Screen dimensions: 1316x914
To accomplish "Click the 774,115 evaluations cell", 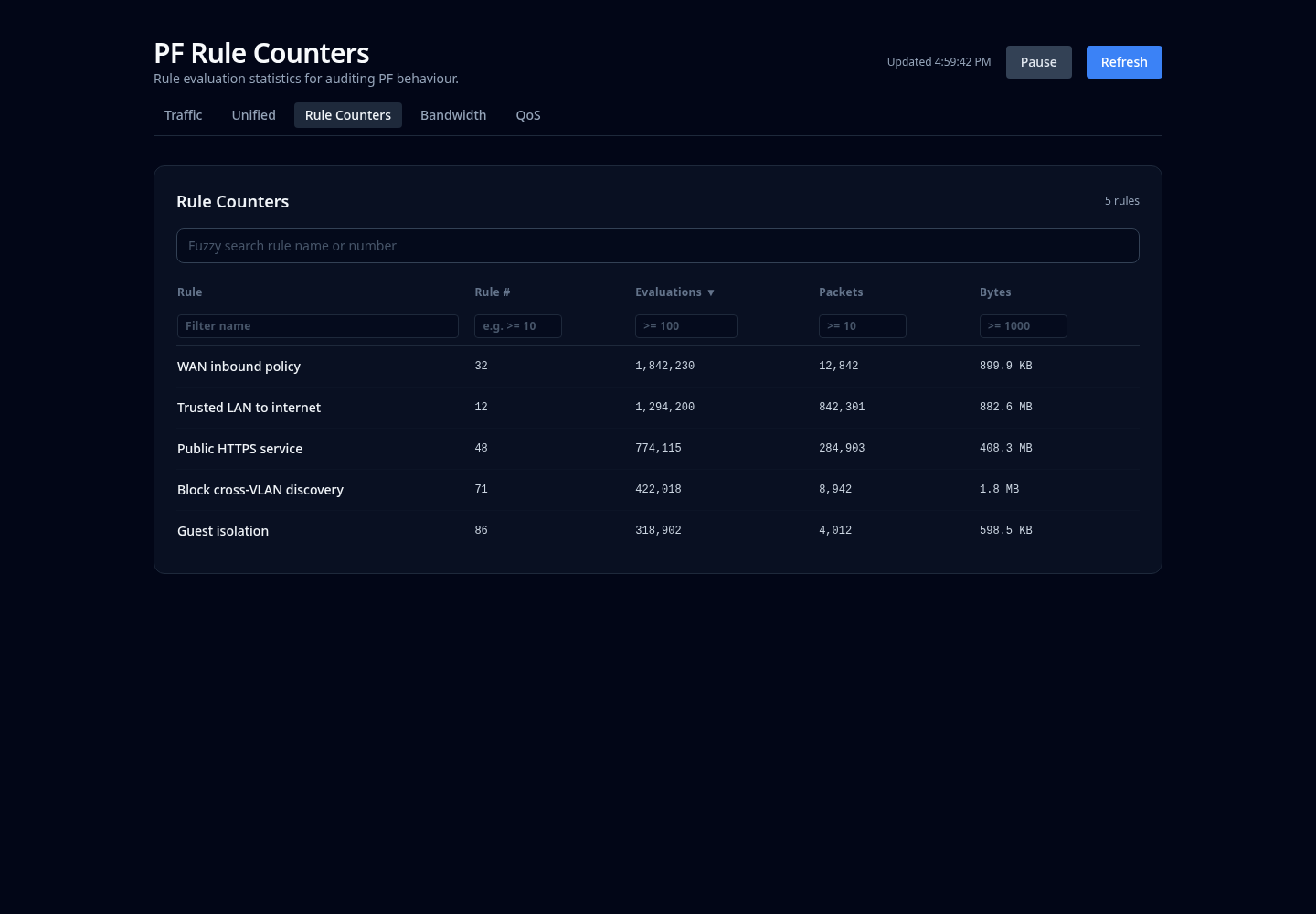I will [658, 448].
